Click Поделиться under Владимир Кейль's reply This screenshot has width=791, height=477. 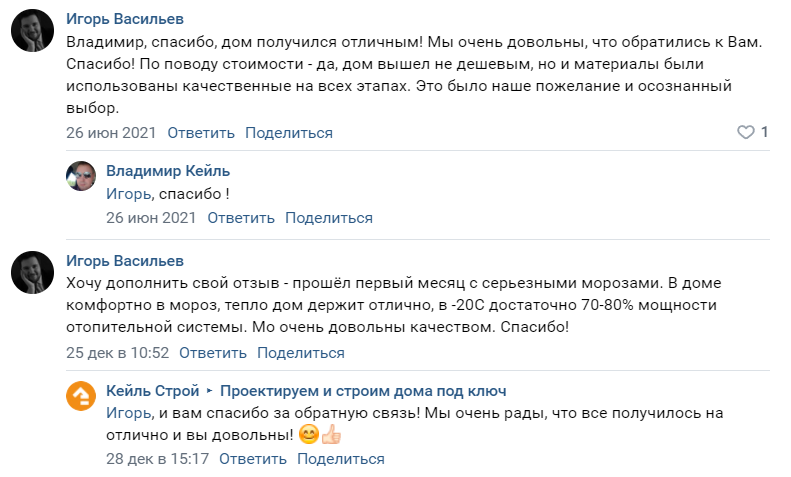[329, 218]
